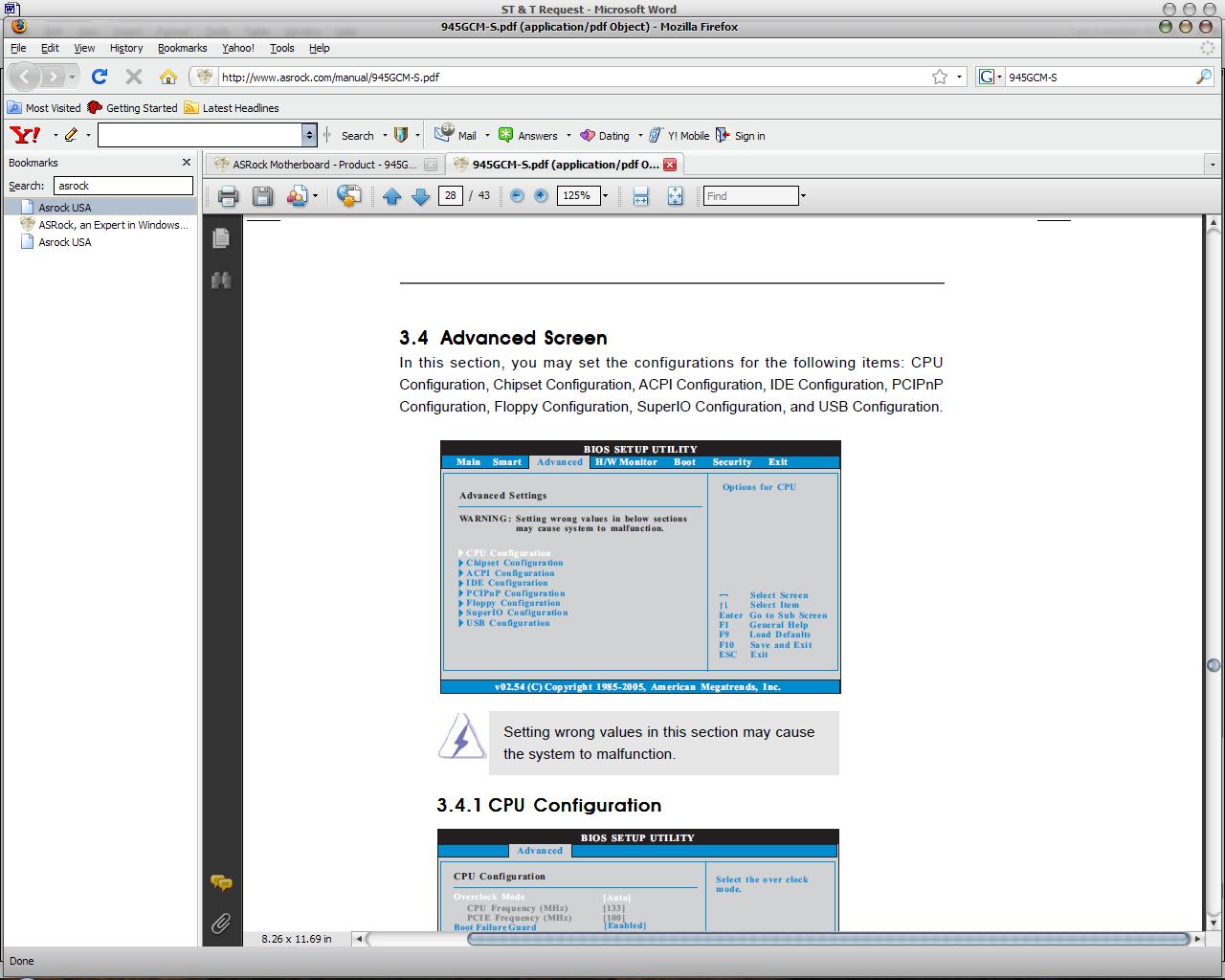The image size is (1225, 980).
Task: Open the collaborate icon in PDF toolbar
Action: click(x=297, y=196)
